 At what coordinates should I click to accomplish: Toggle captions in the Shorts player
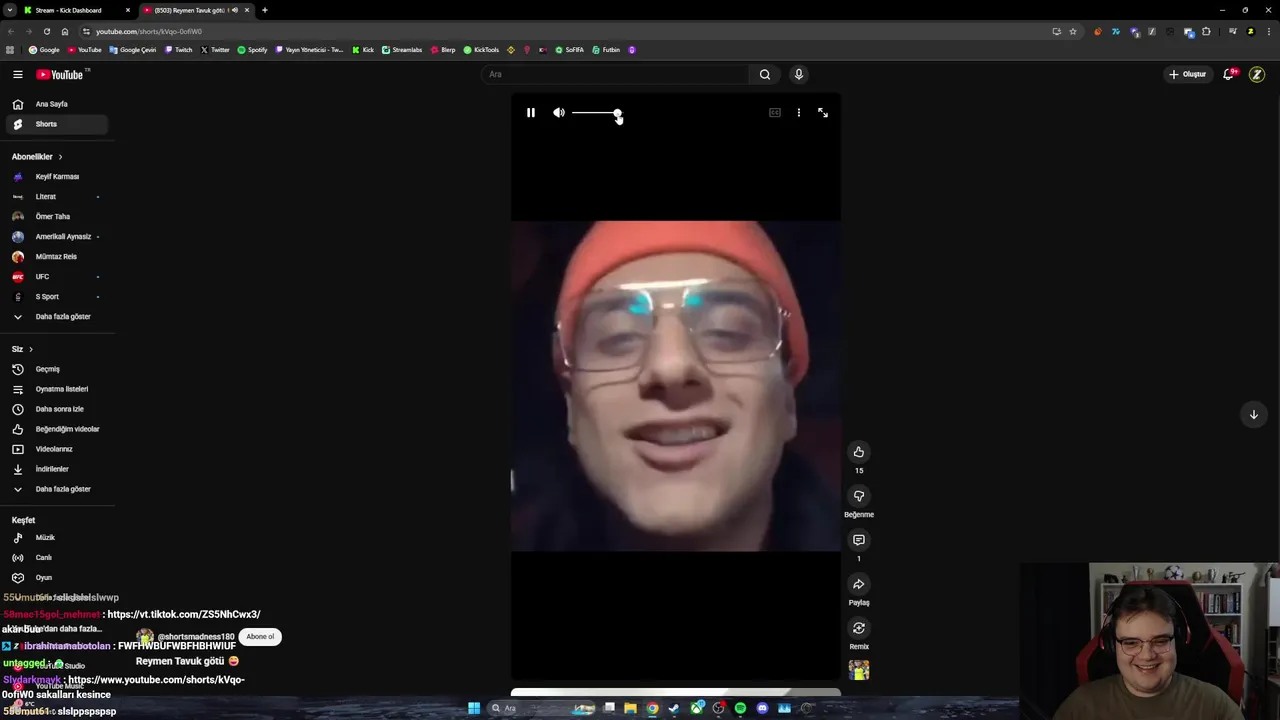point(775,113)
